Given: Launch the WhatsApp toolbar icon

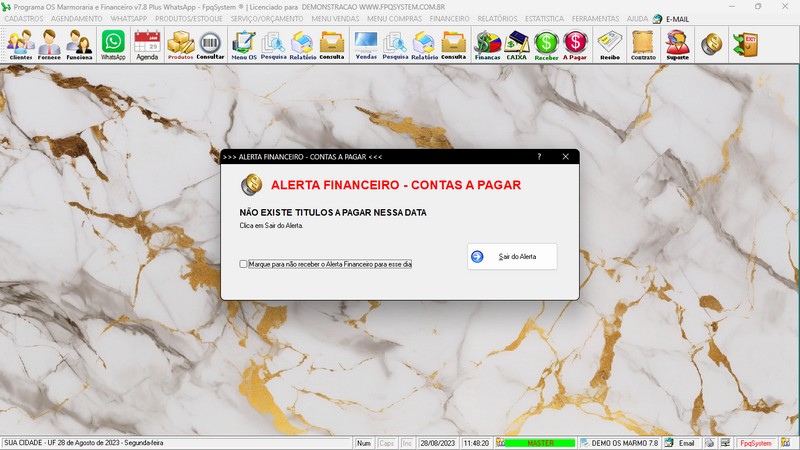Looking at the screenshot, I should click(113, 45).
